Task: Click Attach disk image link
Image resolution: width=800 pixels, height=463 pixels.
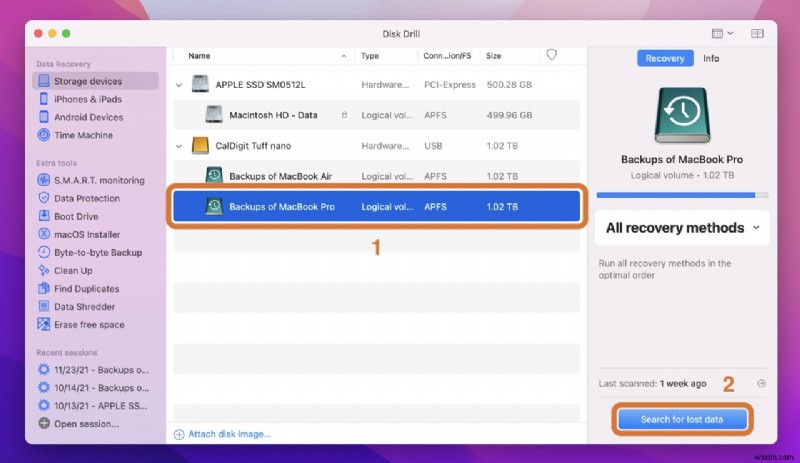Action: [222, 434]
